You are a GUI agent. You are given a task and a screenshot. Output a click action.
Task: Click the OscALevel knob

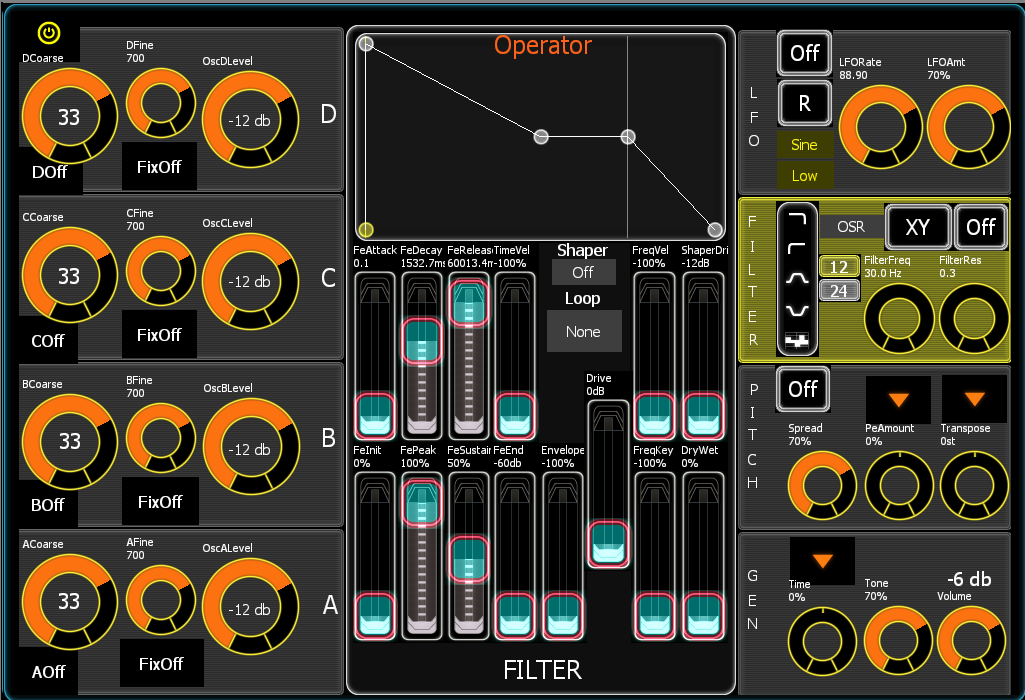(250, 607)
